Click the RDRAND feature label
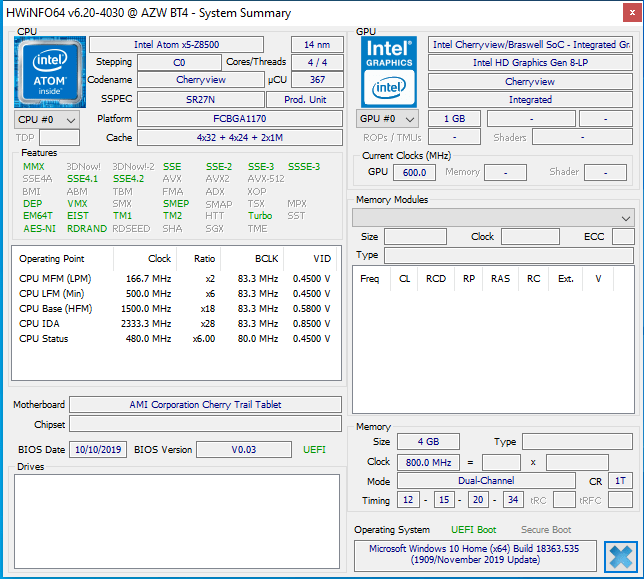The height and width of the screenshot is (579, 644). point(87,228)
